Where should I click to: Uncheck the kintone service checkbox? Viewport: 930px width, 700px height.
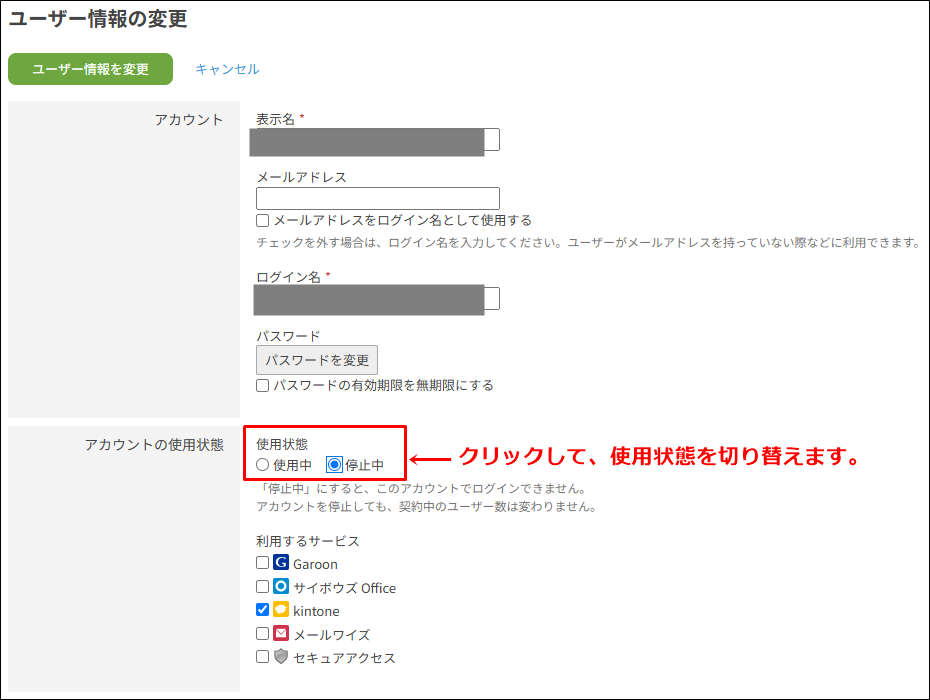[x=263, y=610]
